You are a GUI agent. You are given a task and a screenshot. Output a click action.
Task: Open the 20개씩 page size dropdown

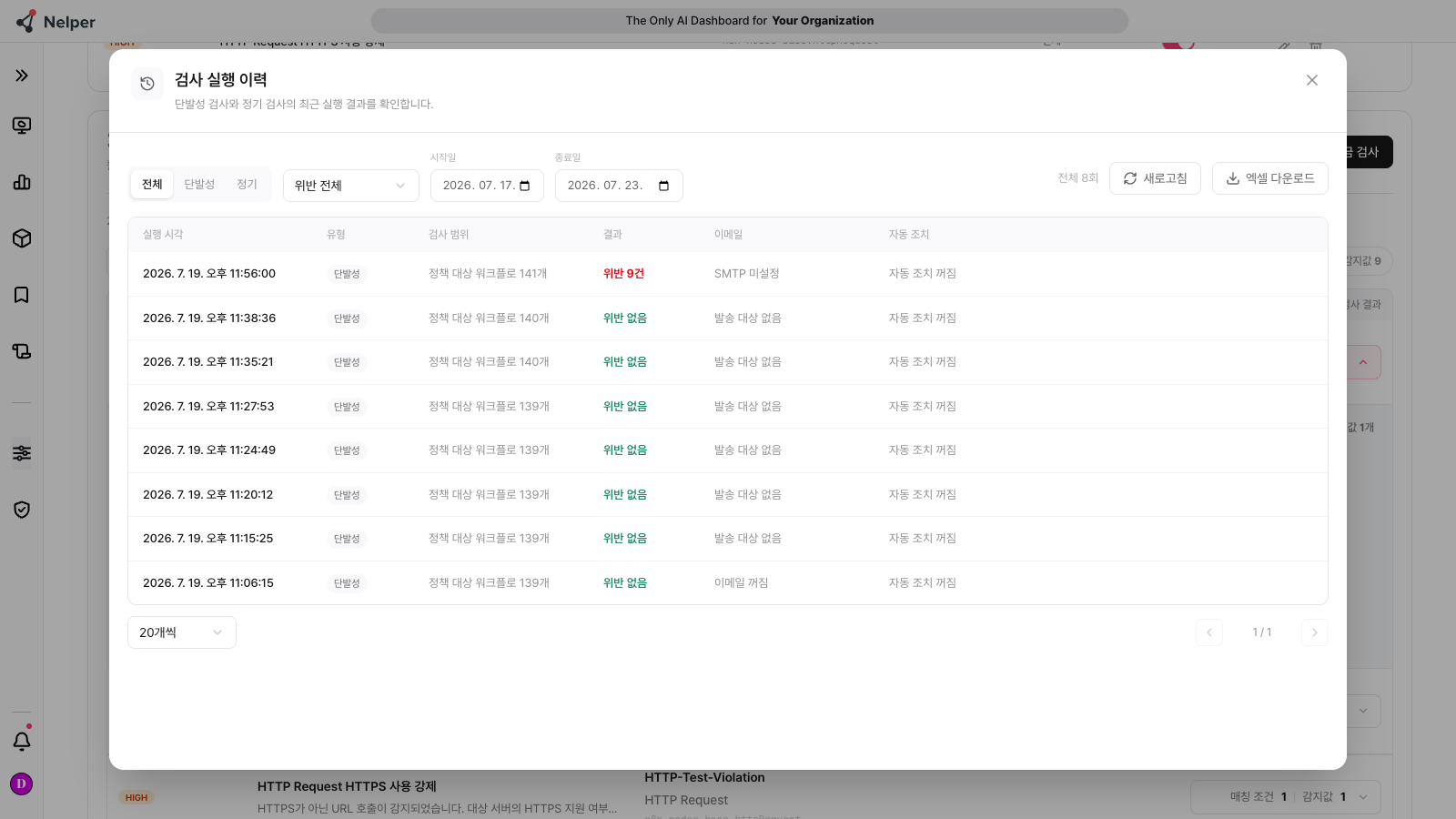(x=182, y=632)
